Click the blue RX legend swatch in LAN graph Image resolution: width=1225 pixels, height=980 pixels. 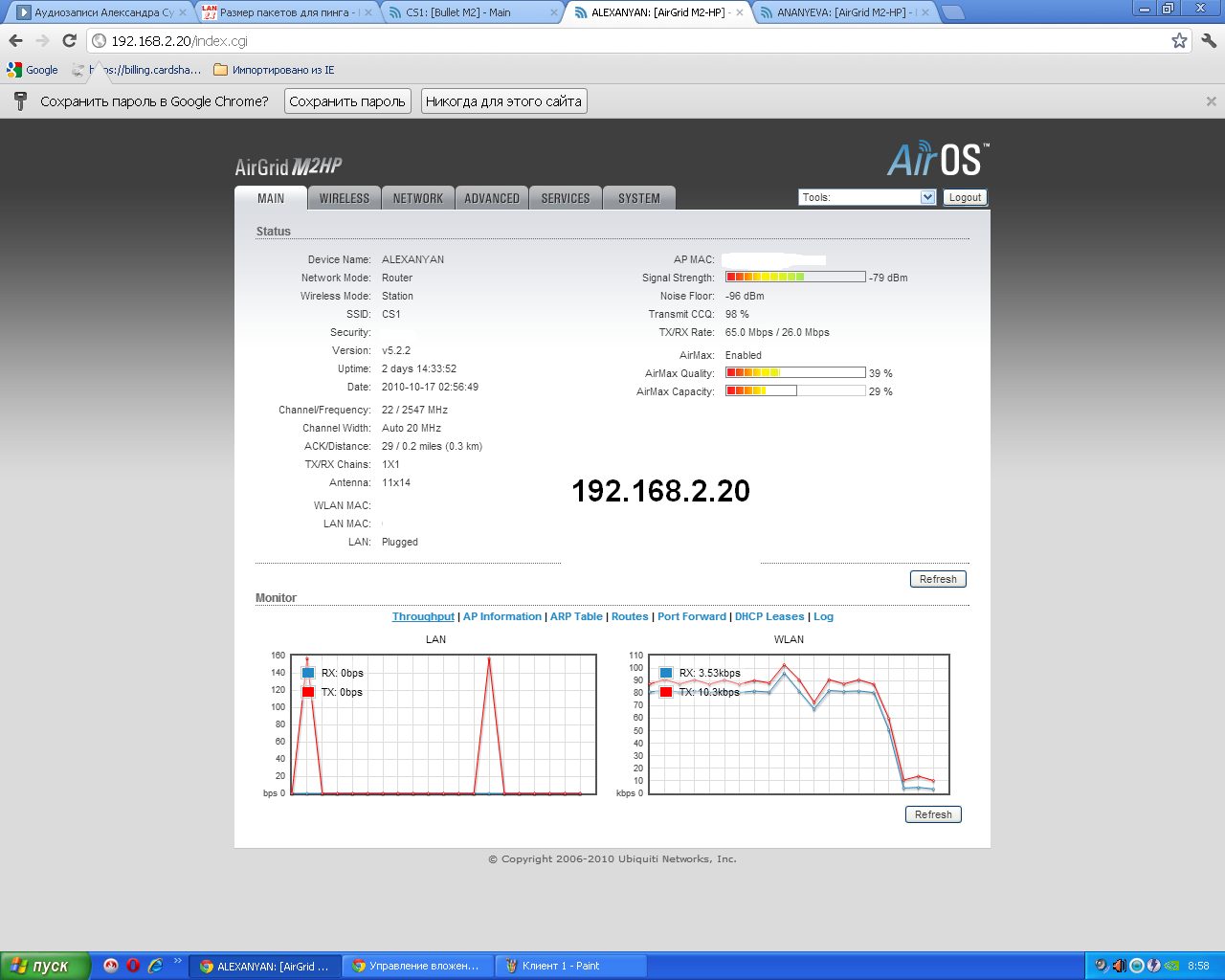coord(308,673)
